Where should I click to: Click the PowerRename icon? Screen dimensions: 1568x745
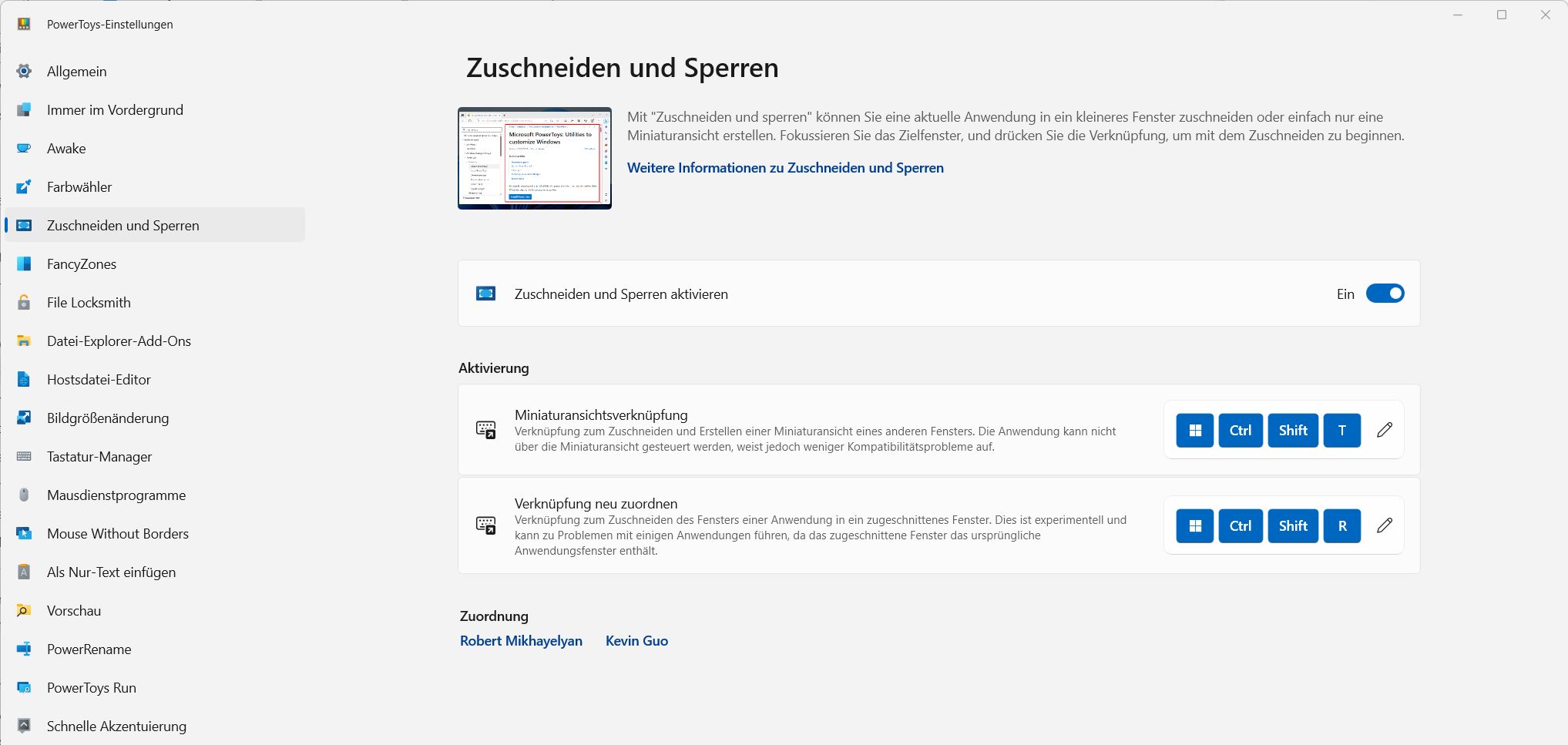coord(24,649)
